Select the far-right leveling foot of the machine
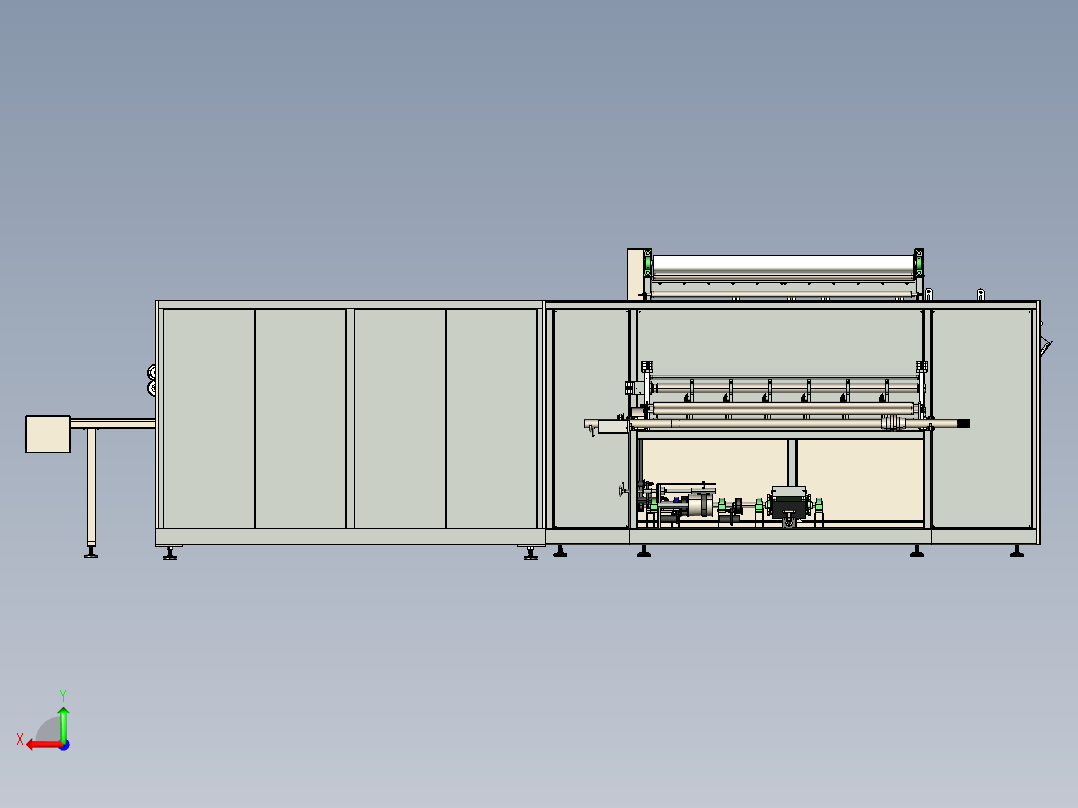1078x808 pixels. click(x=1017, y=551)
